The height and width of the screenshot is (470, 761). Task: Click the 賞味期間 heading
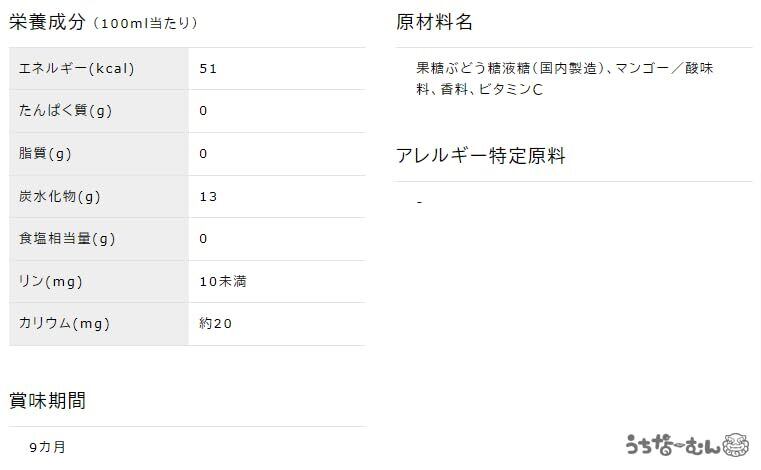coord(48,400)
